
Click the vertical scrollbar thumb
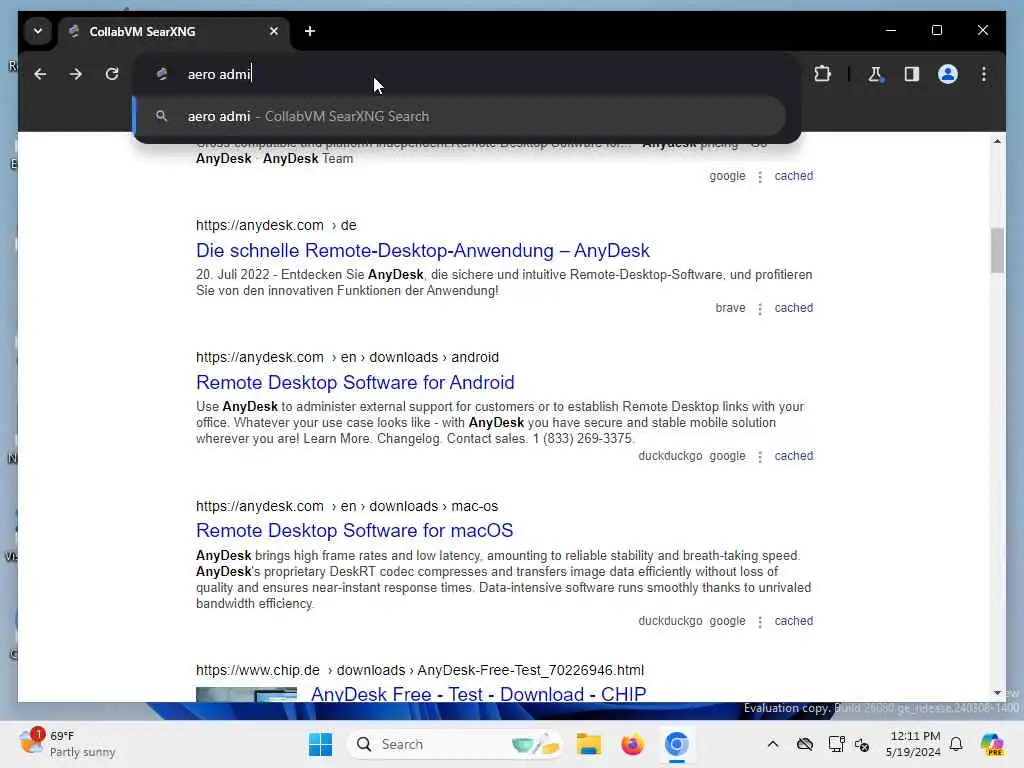(997, 250)
